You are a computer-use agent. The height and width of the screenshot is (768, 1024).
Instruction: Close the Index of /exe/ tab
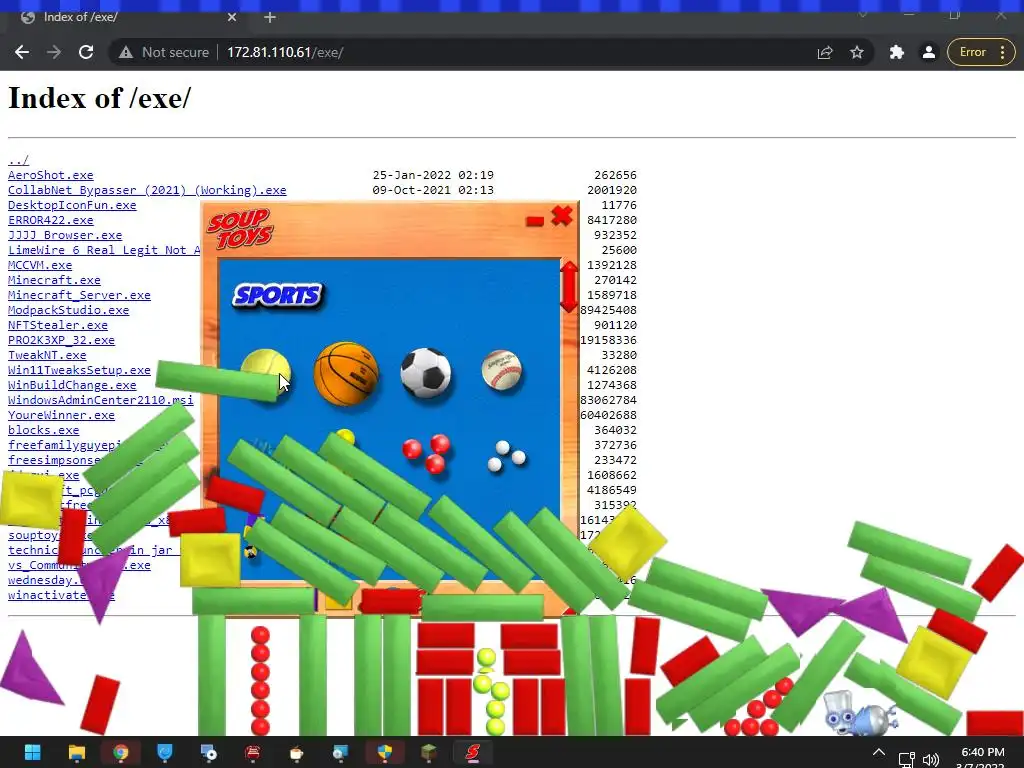pyautogui.click(x=232, y=18)
